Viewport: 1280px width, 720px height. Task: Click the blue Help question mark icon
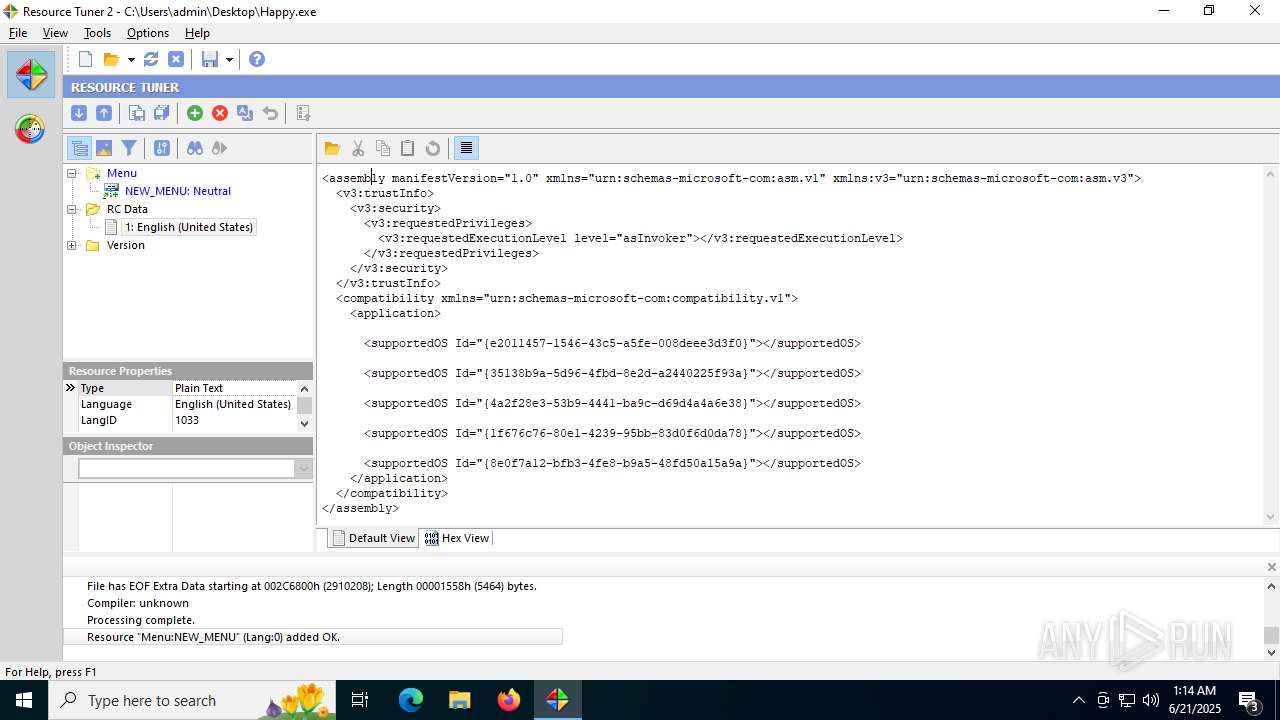(x=257, y=59)
